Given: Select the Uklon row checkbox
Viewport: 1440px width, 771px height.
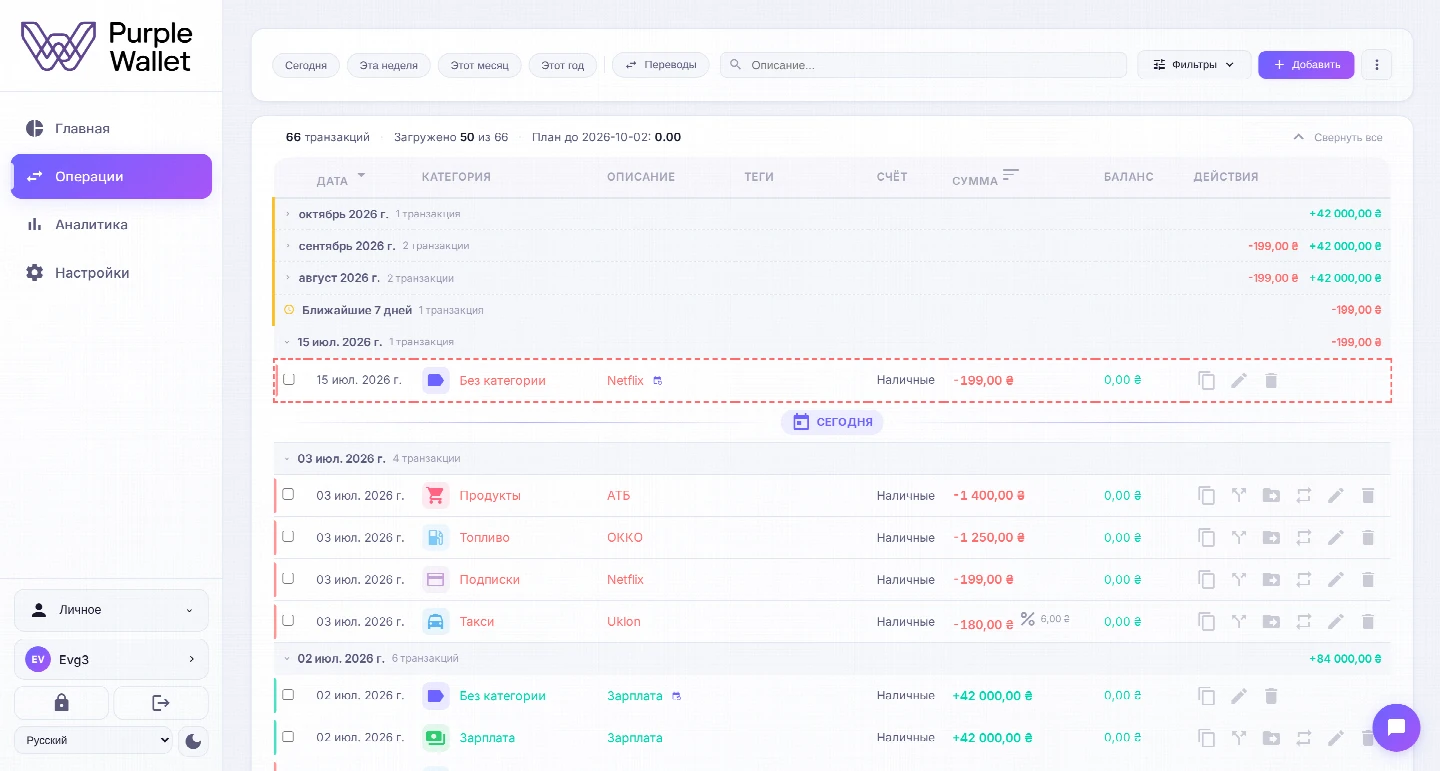Looking at the screenshot, I should (288, 620).
